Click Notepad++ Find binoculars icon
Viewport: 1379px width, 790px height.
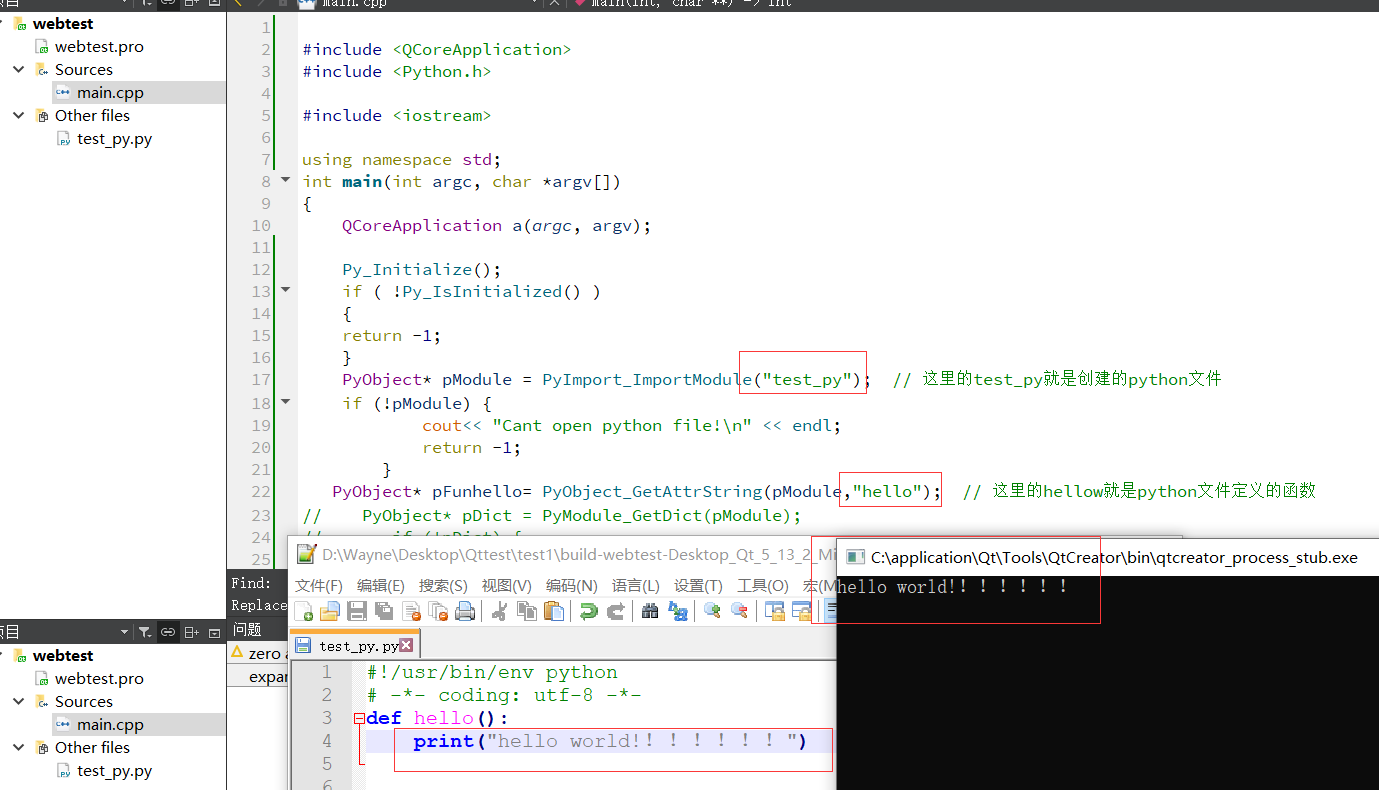point(650,611)
